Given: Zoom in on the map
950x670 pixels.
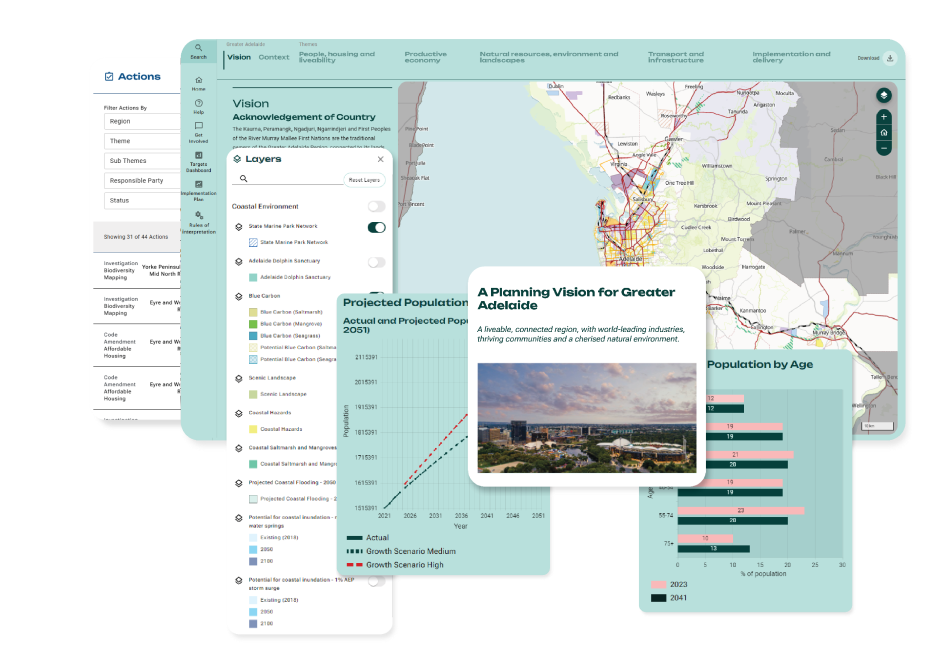Looking at the screenshot, I should coord(883,117).
